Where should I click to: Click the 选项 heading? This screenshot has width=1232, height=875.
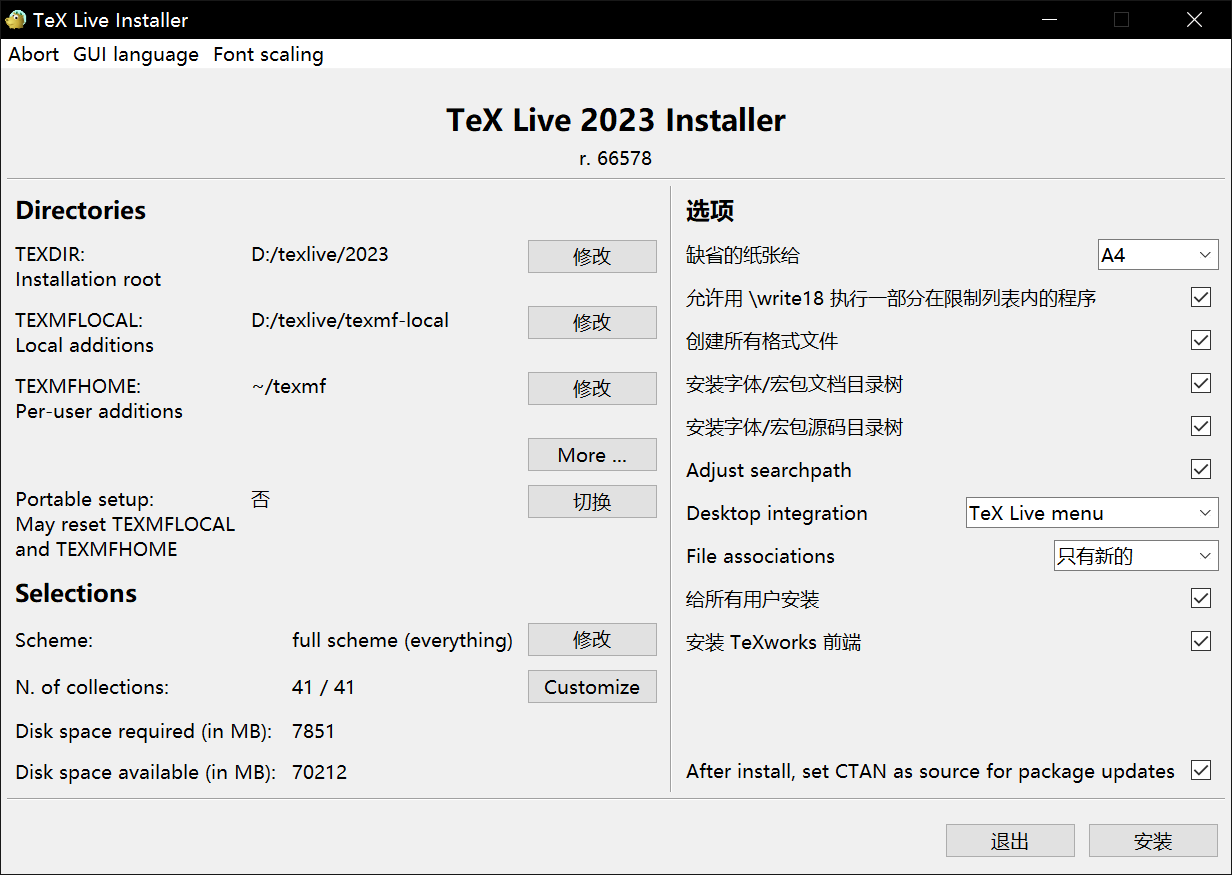point(710,211)
